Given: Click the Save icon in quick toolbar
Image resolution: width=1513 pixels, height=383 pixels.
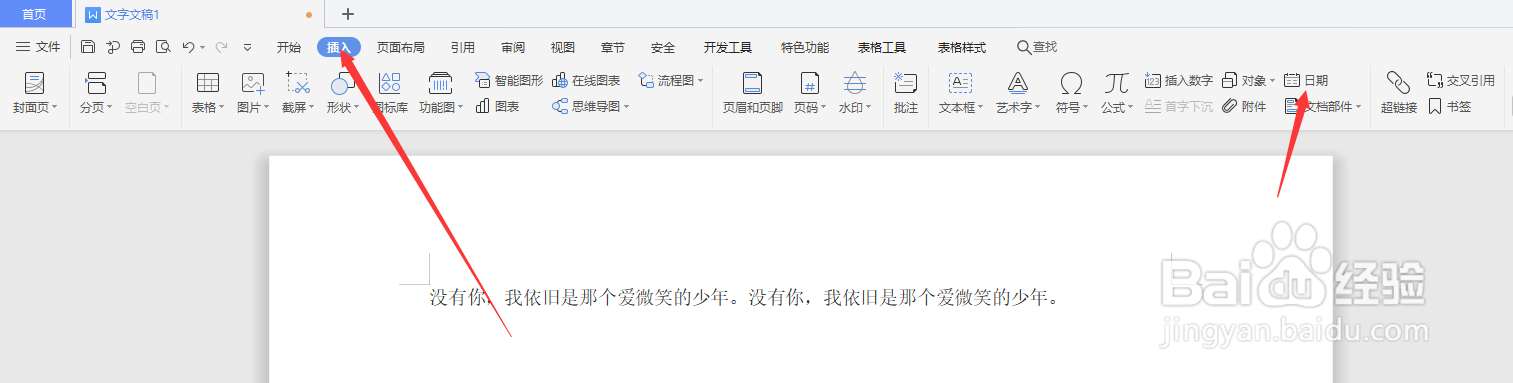Looking at the screenshot, I should [88, 47].
